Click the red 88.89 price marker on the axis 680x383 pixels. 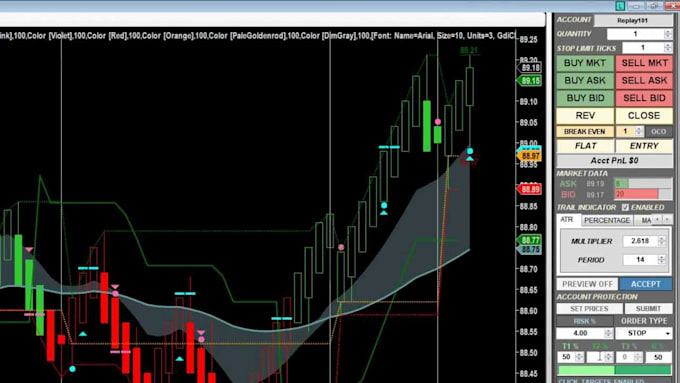[529, 189]
